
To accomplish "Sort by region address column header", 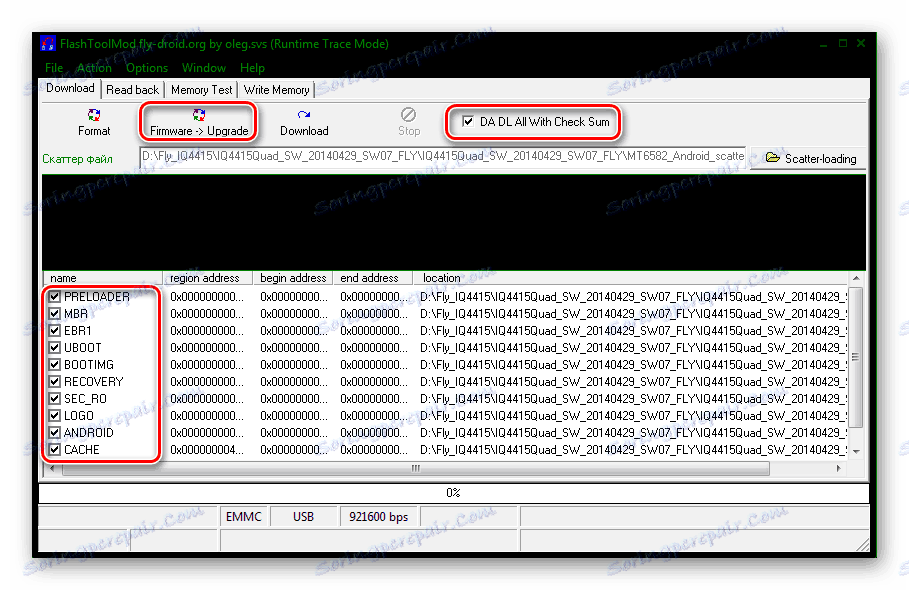I will click(x=207, y=278).
